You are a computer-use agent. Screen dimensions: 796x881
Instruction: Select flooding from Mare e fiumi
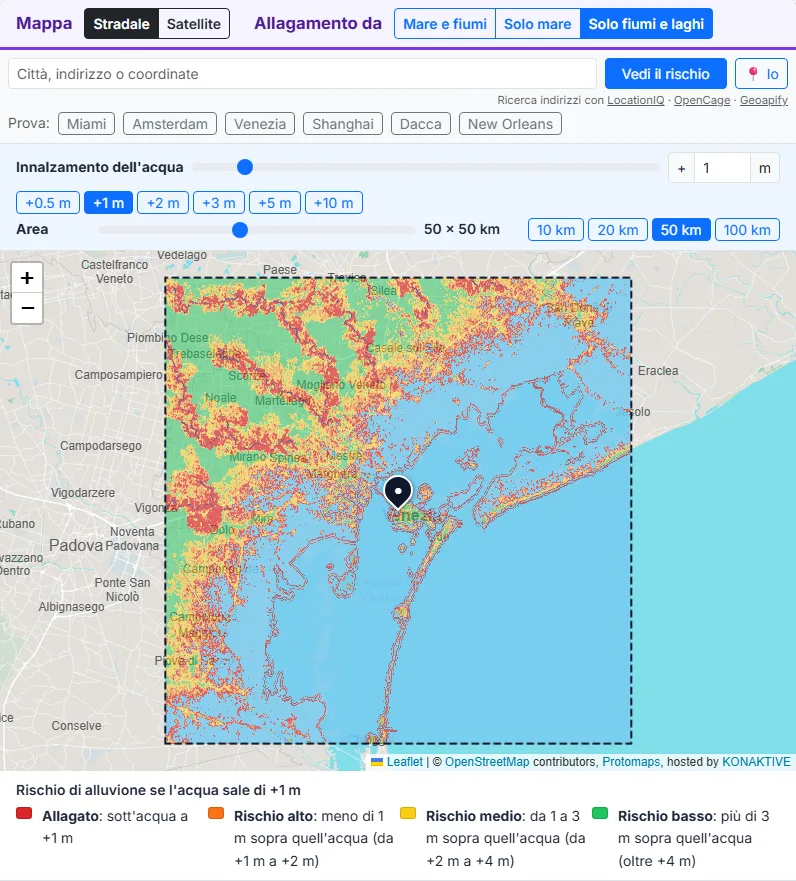tap(445, 24)
